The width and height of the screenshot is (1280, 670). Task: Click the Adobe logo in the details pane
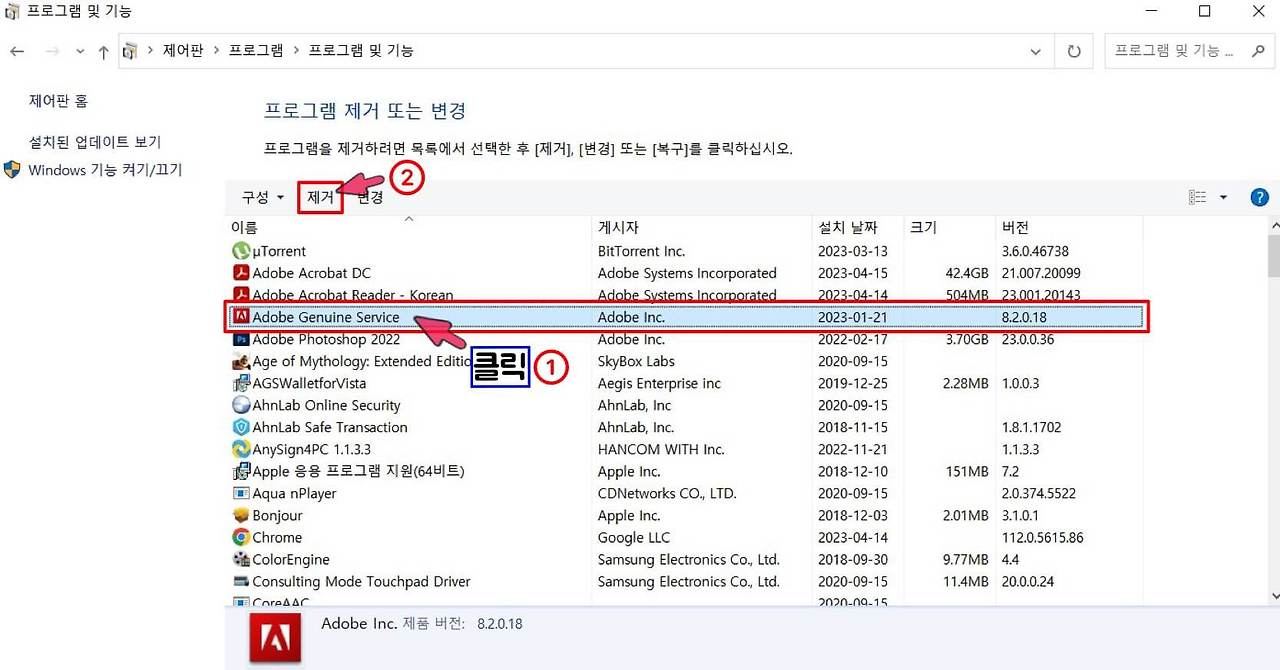(x=274, y=637)
